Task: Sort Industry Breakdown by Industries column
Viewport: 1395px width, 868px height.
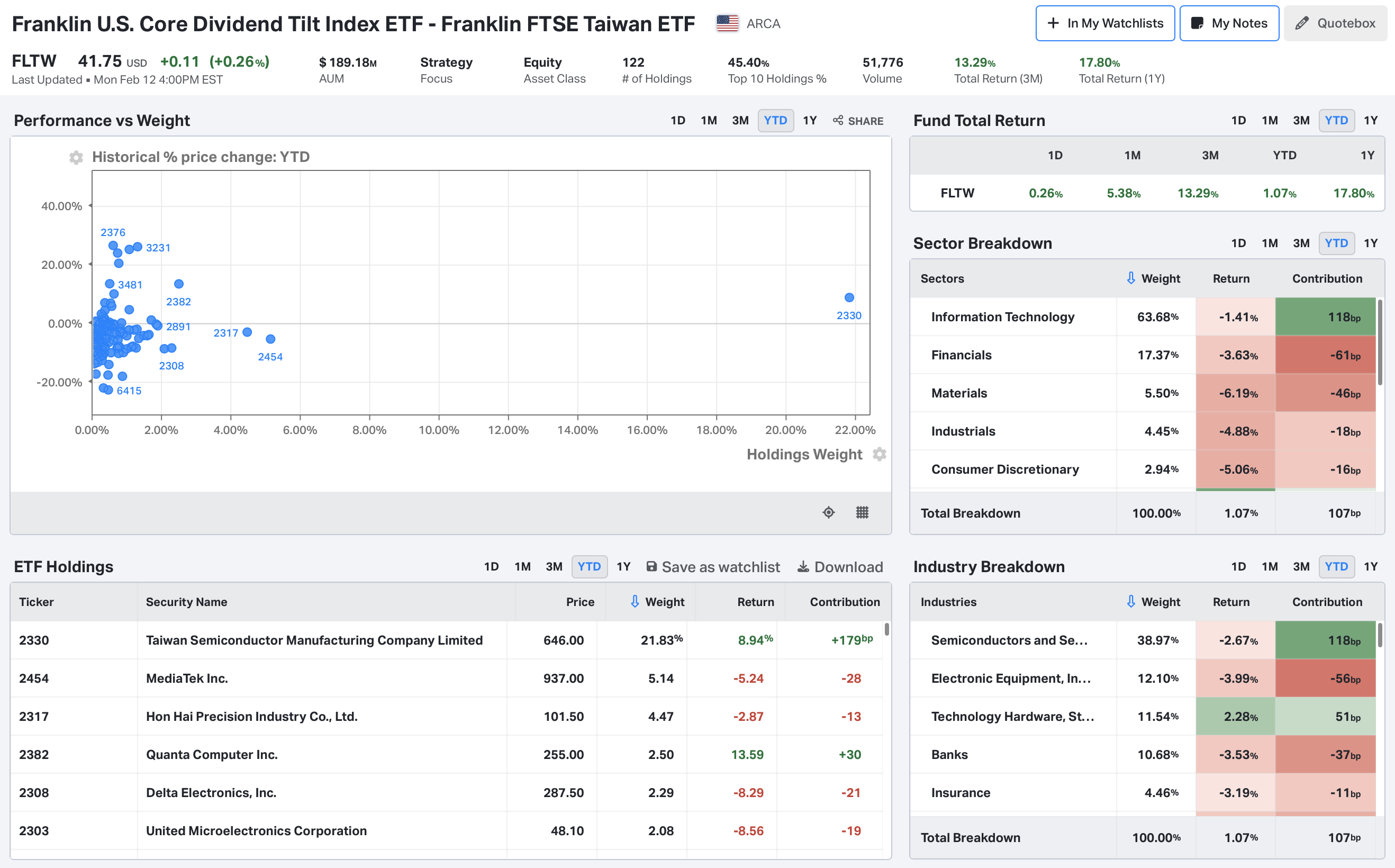Action: pos(948,602)
